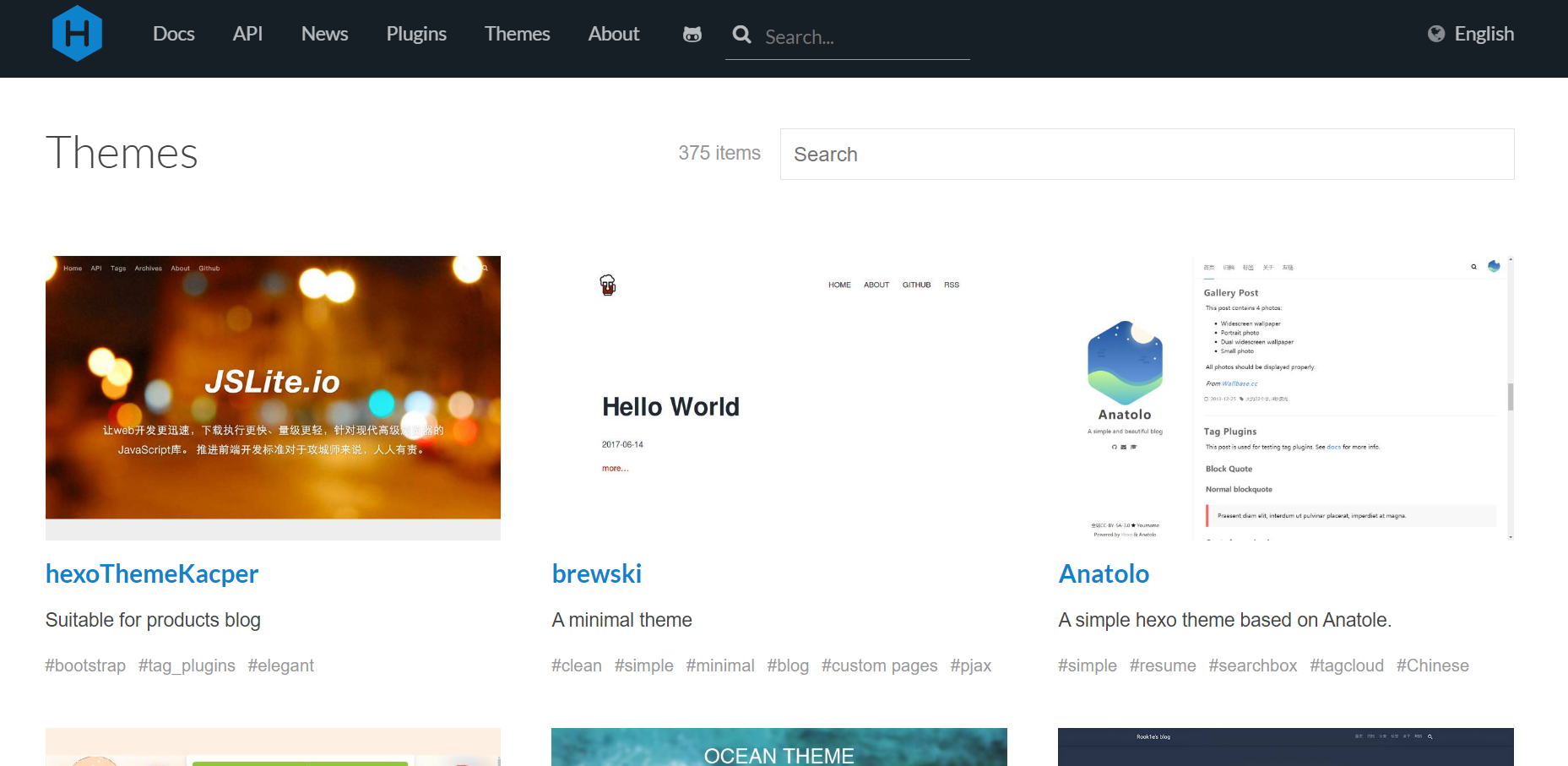Filter by #tagcloud tag
The height and width of the screenshot is (766, 1568).
click(1347, 665)
